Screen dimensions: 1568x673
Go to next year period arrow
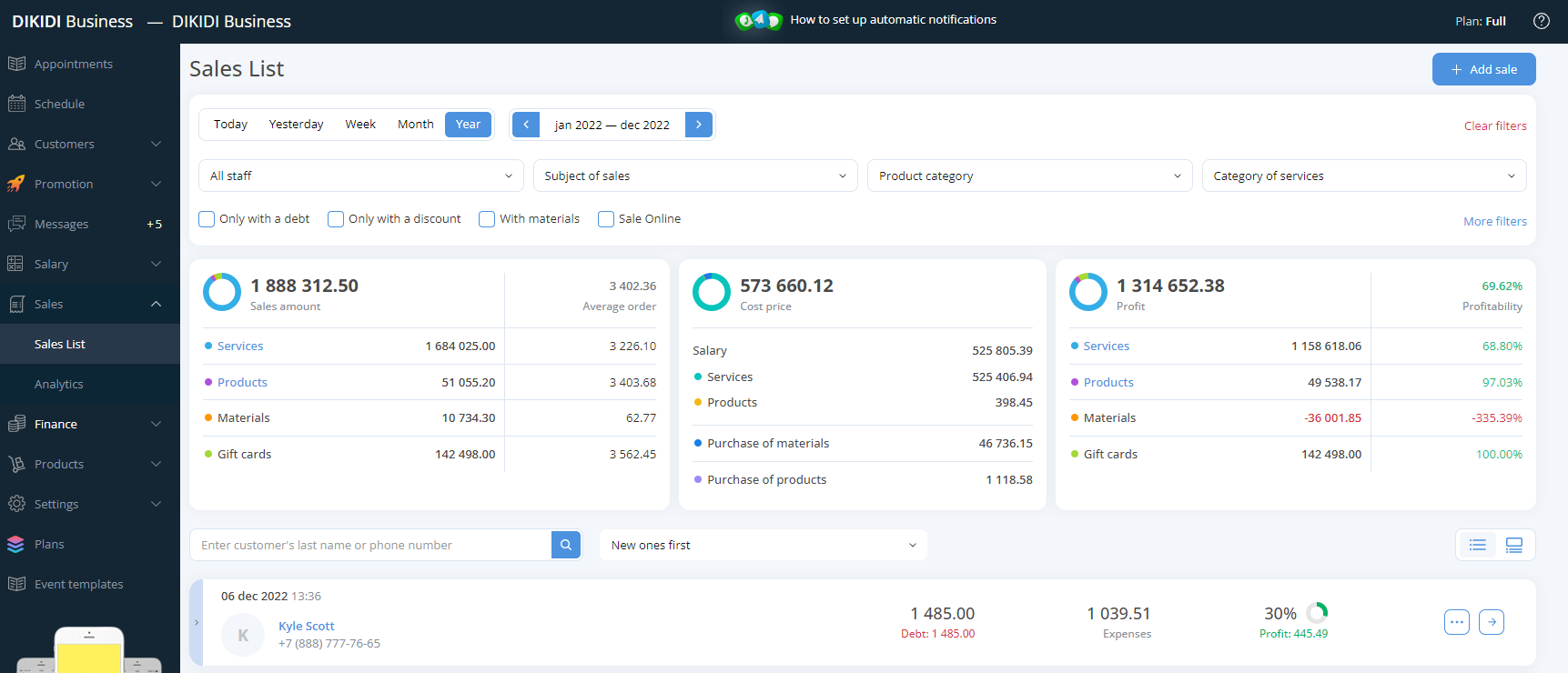pos(699,125)
